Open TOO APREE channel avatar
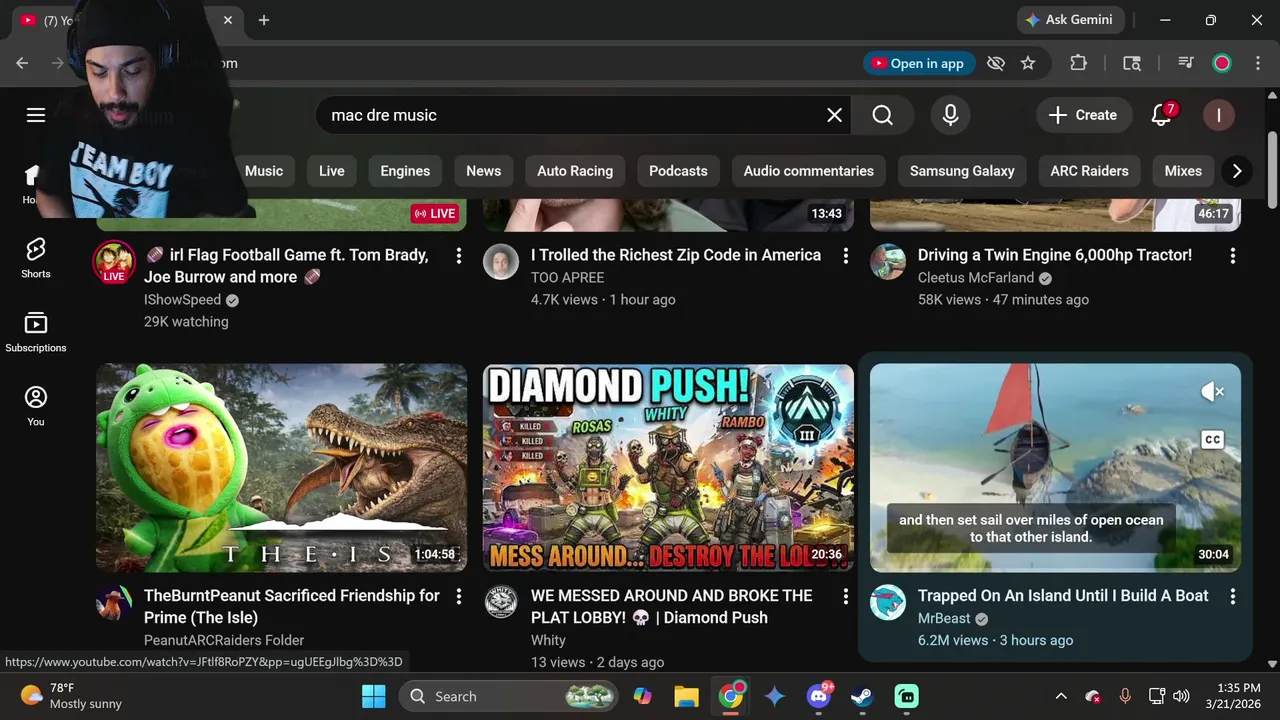 pos(501,262)
